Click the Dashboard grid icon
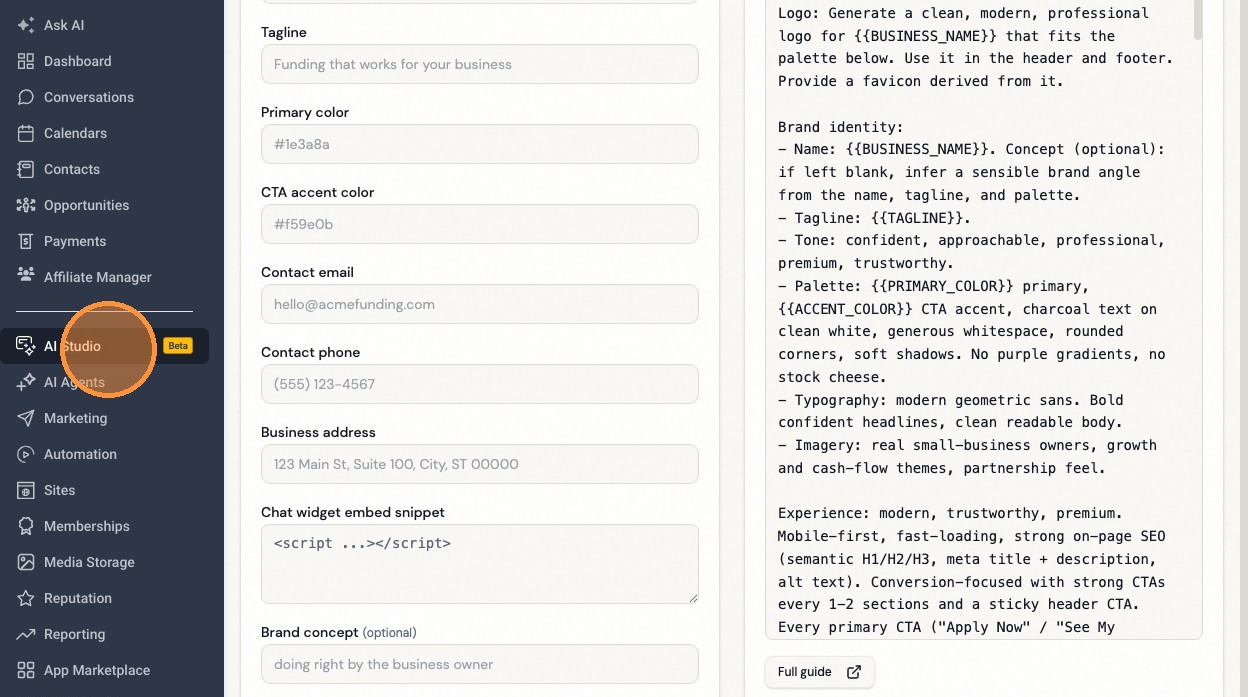Image resolution: width=1248 pixels, height=697 pixels. click(x=26, y=61)
